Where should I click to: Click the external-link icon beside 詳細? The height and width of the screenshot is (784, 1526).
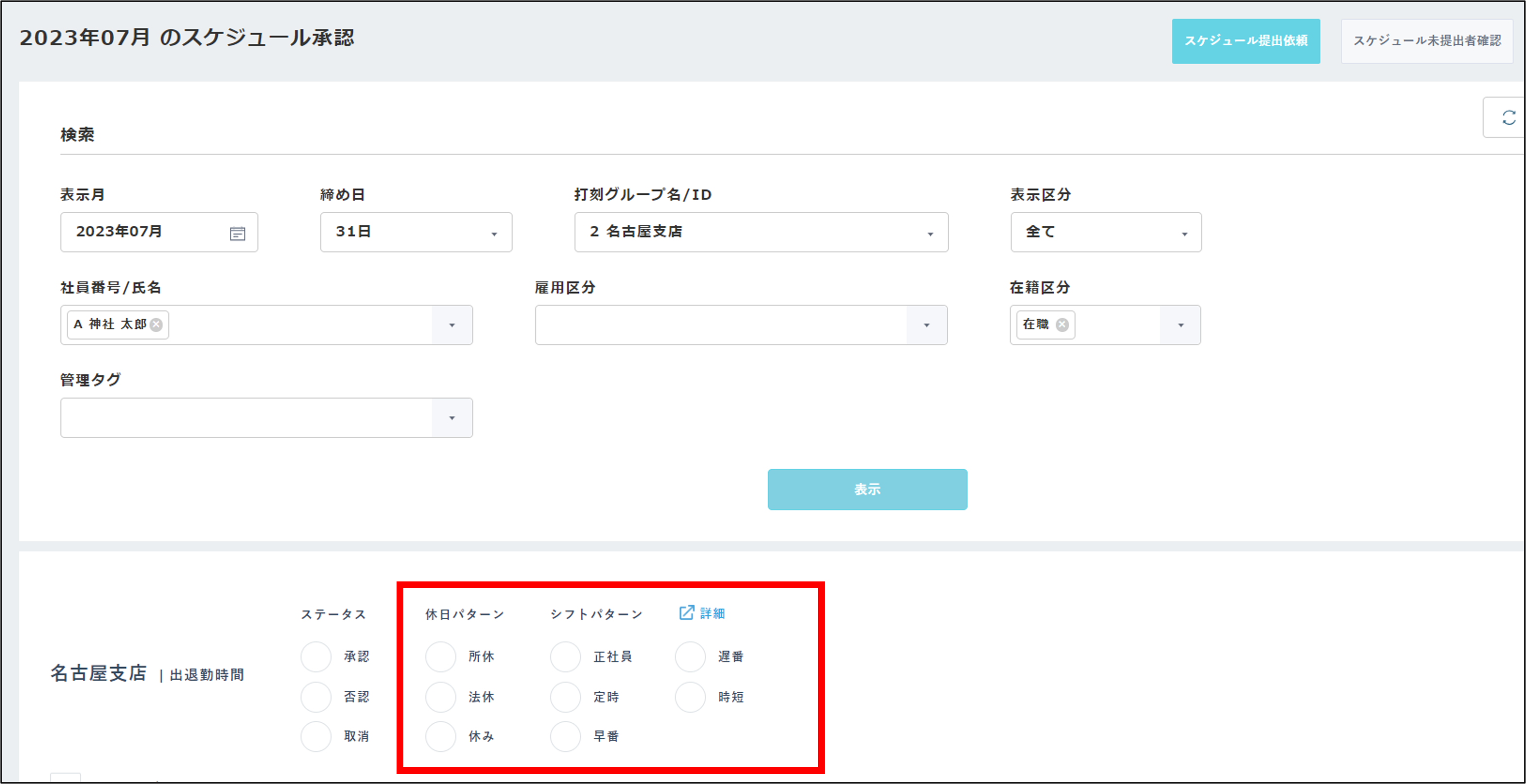686,614
